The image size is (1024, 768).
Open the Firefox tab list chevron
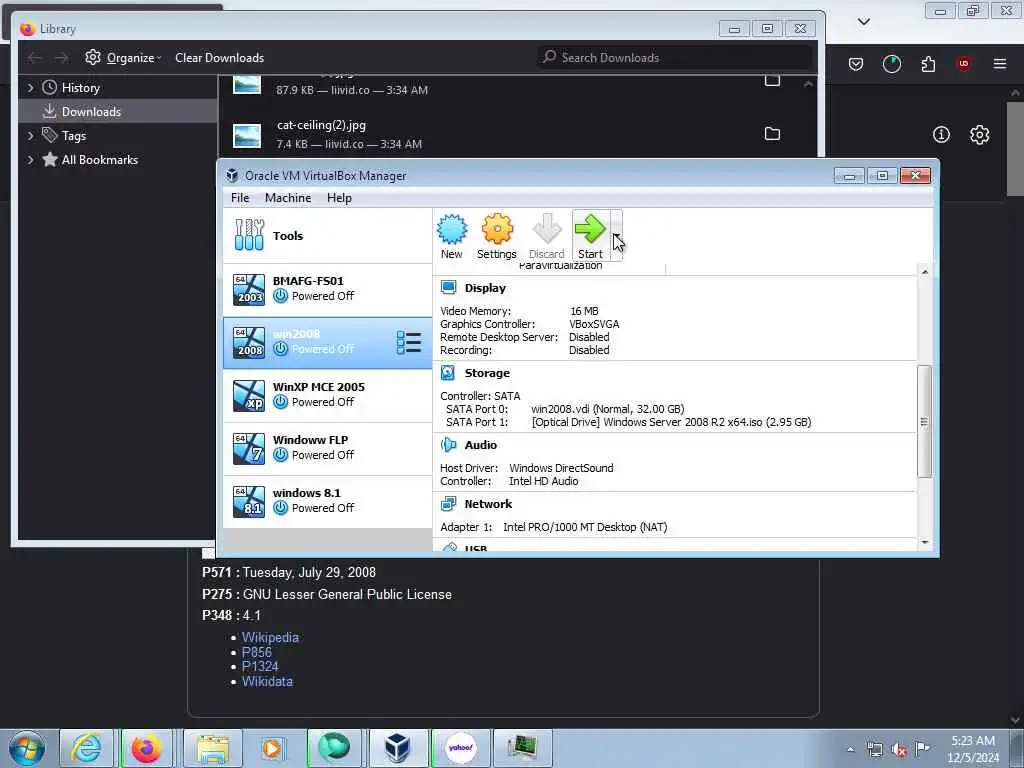(863, 22)
